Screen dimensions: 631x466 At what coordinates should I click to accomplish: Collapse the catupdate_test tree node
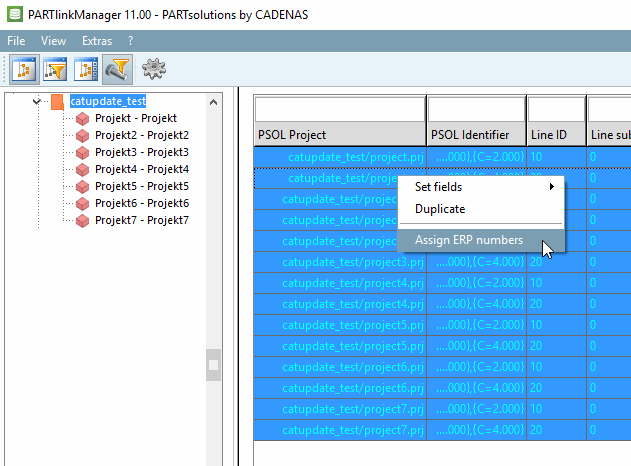37,101
